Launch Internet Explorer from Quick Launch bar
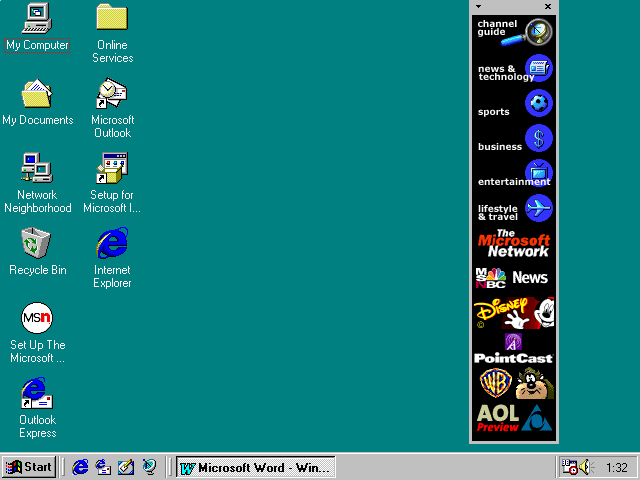 click(81, 467)
